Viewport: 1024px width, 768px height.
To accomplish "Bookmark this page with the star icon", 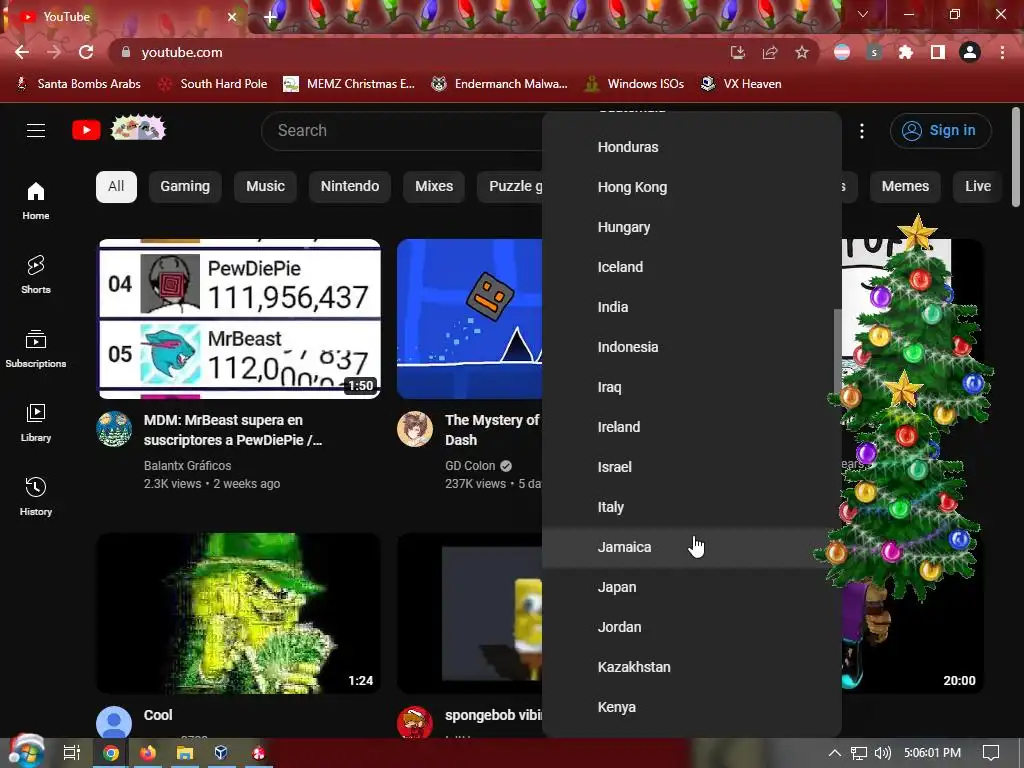I will point(802,52).
